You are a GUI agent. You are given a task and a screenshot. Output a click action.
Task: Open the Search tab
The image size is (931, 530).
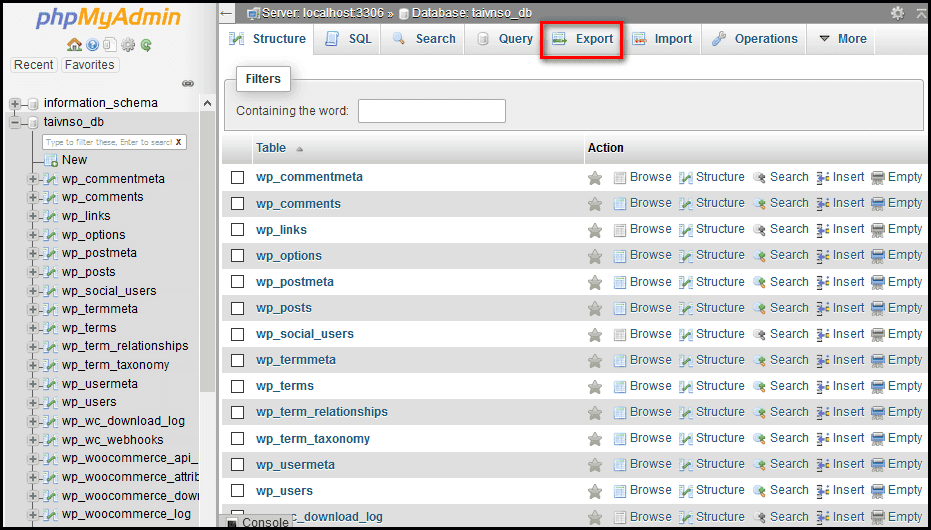click(x=423, y=39)
